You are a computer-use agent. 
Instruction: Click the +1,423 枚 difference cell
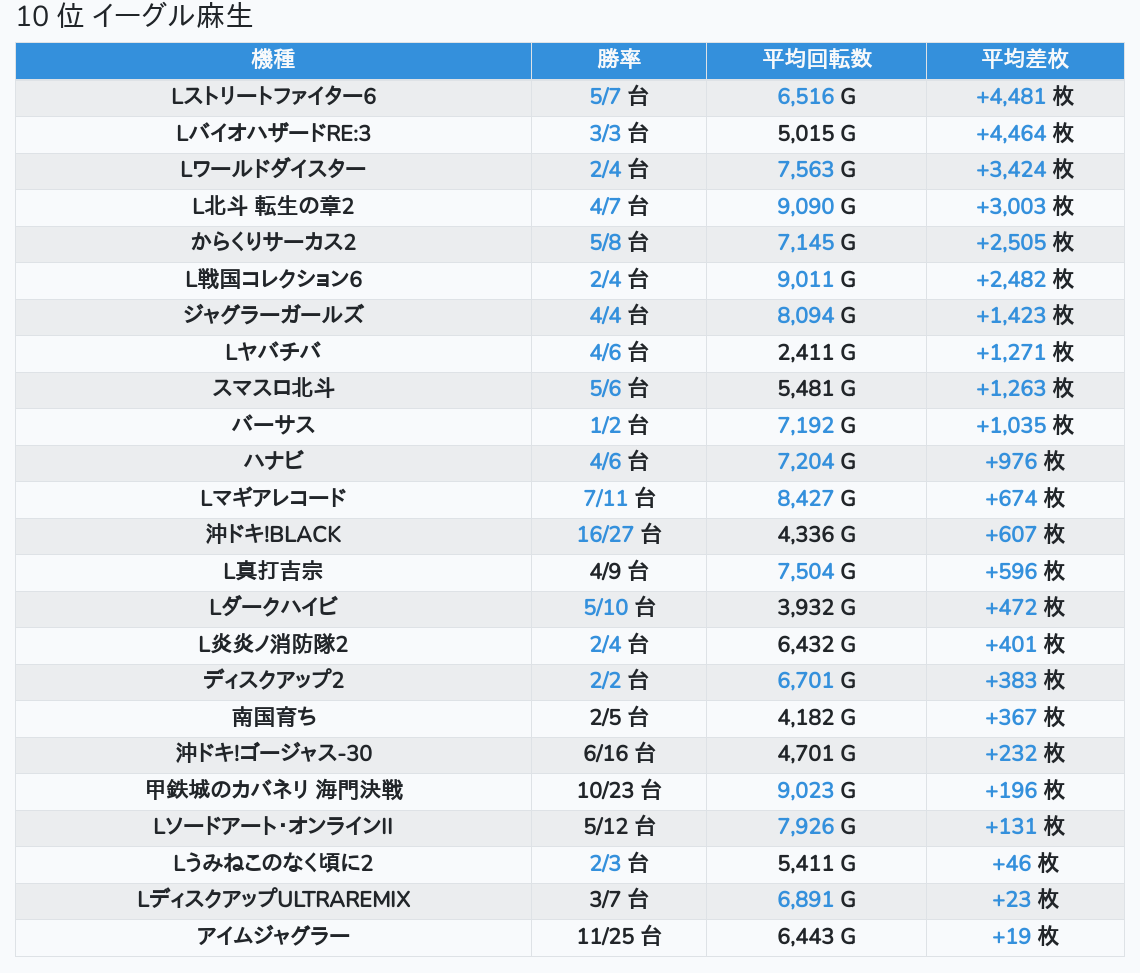(1025, 316)
